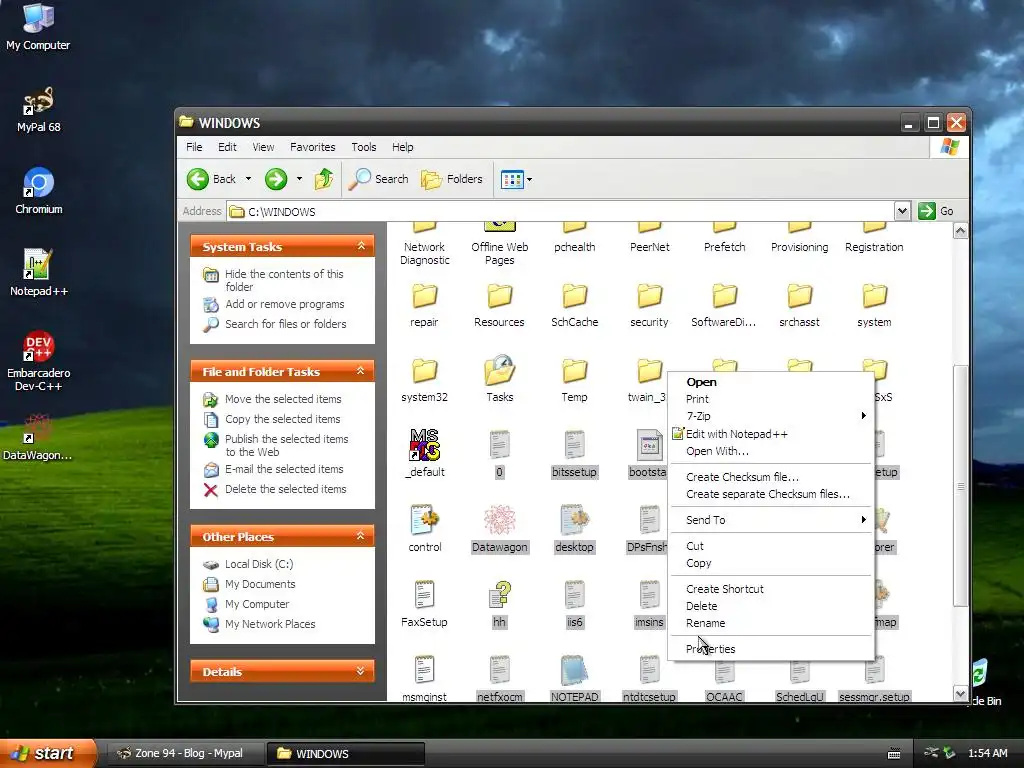The width and height of the screenshot is (1024, 768).
Task: Click the Start button
Action: [x=46, y=753]
